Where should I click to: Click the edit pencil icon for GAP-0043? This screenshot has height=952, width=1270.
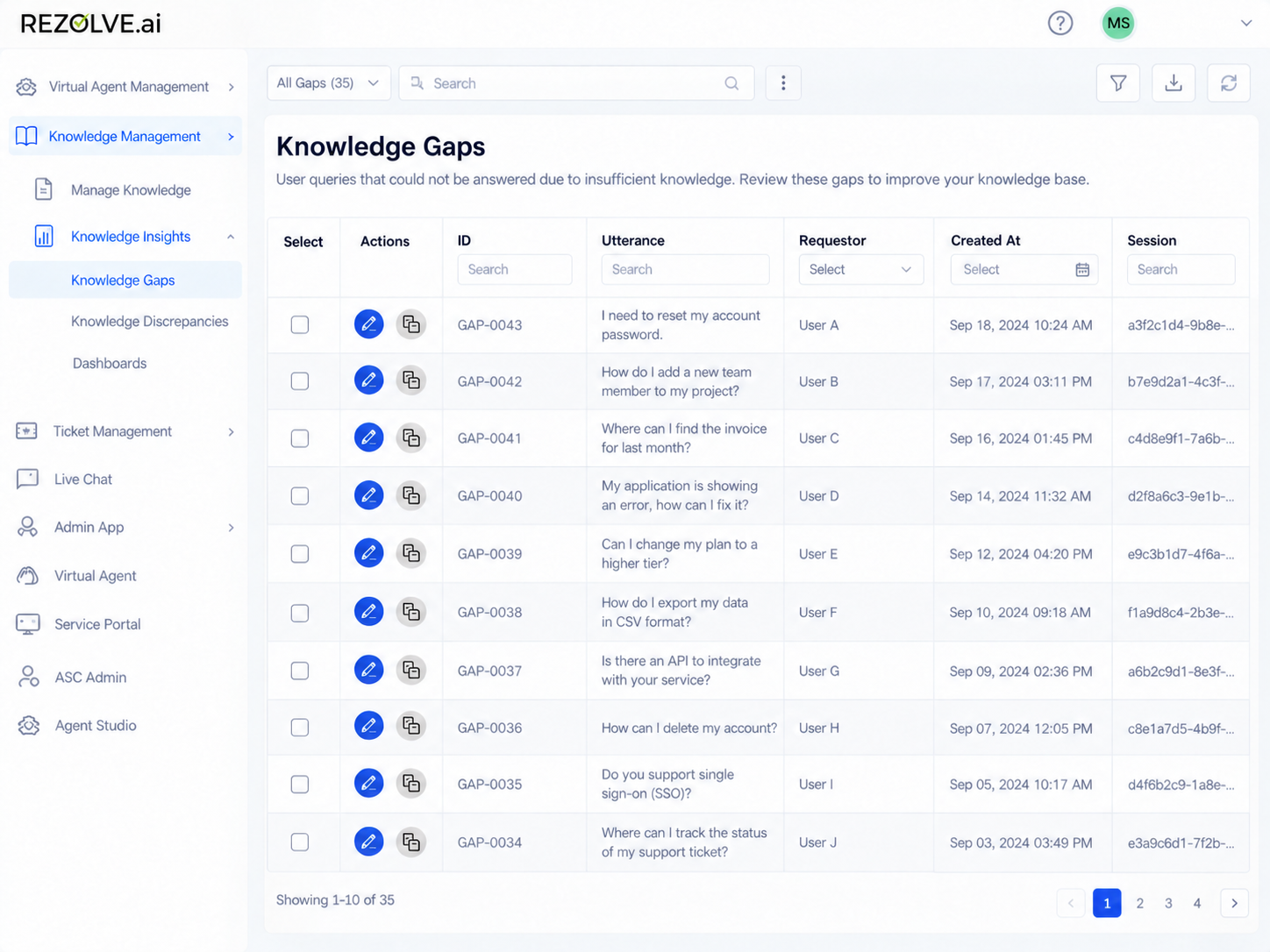(x=368, y=324)
